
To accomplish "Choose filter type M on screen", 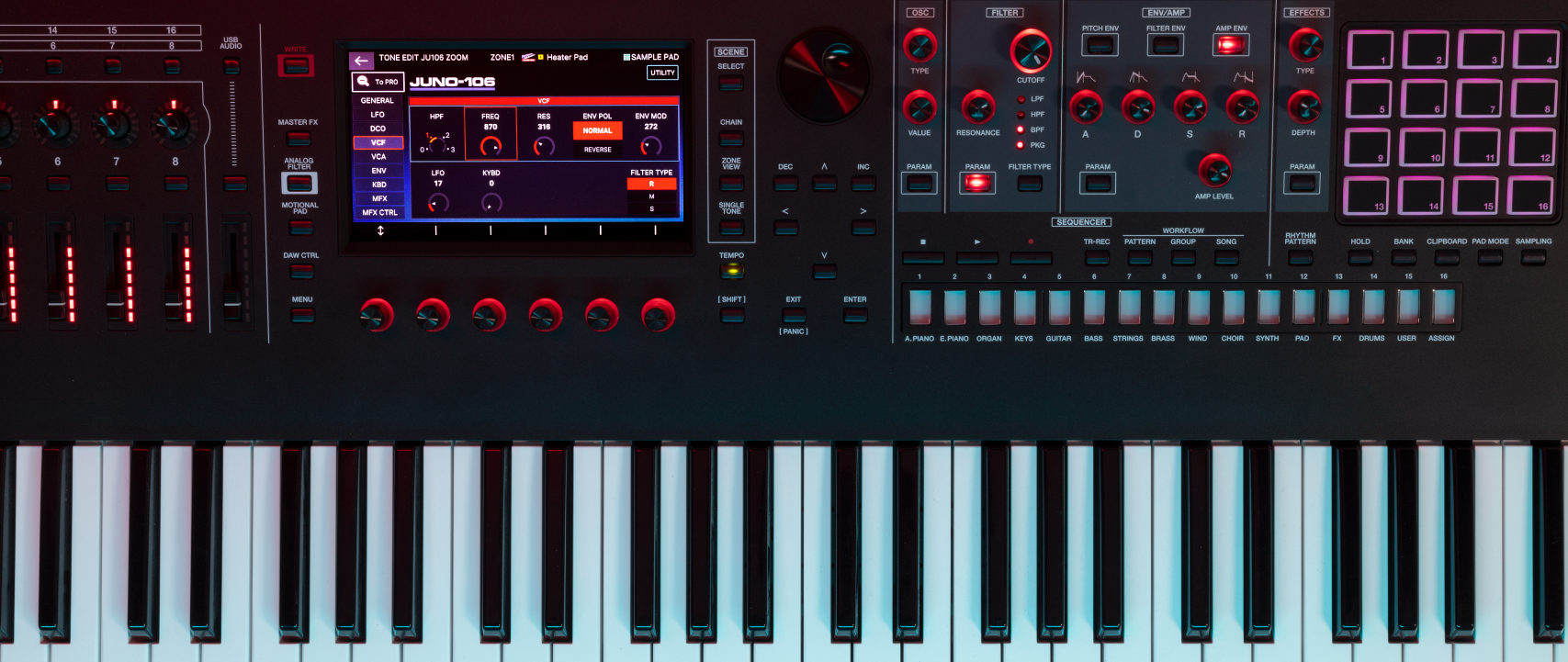I will tap(652, 196).
